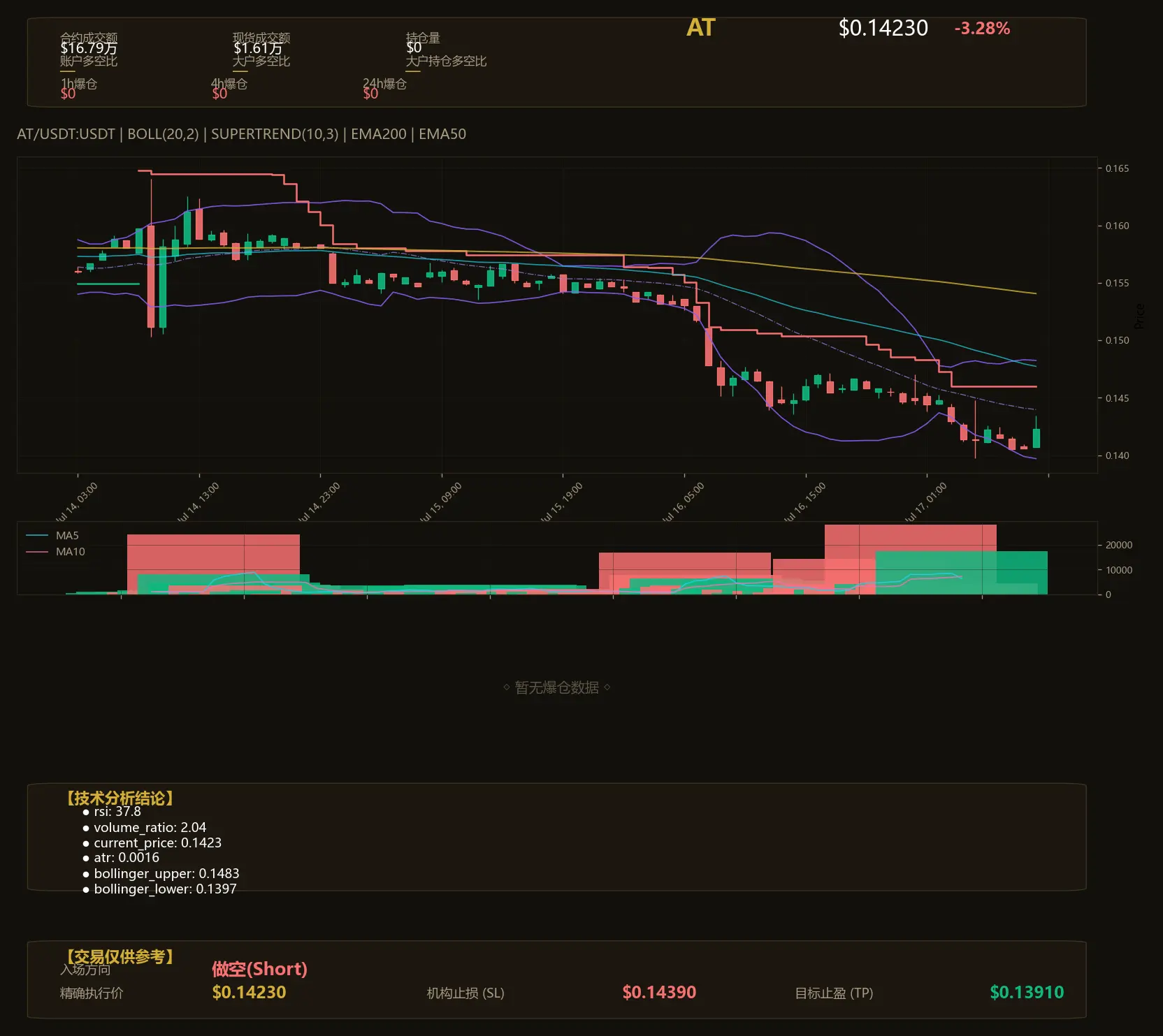The width and height of the screenshot is (1163, 1036).
Task: Select the $0.14230 execution price value
Action: point(249,993)
